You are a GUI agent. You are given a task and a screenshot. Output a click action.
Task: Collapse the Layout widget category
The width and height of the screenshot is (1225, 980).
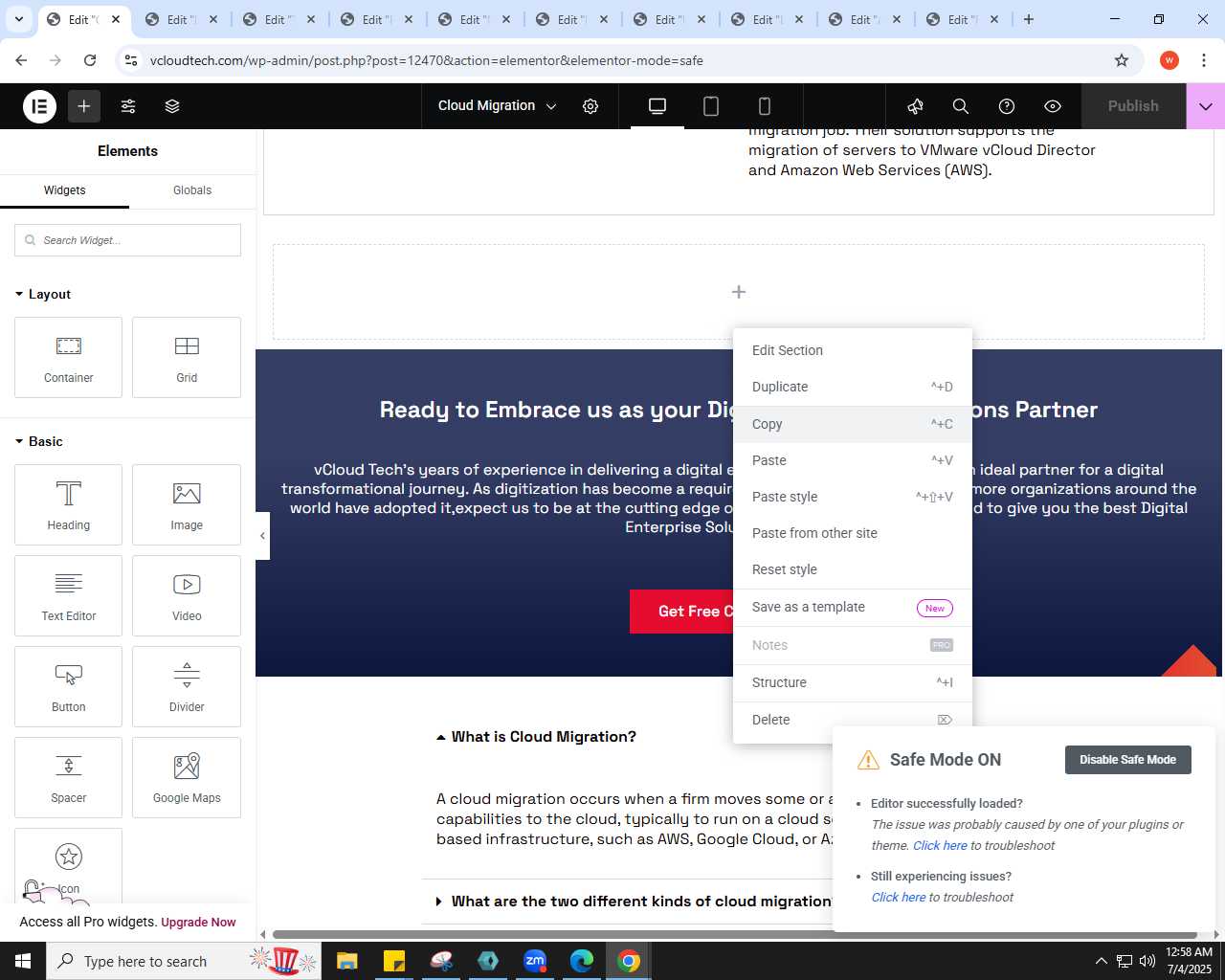(43, 294)
